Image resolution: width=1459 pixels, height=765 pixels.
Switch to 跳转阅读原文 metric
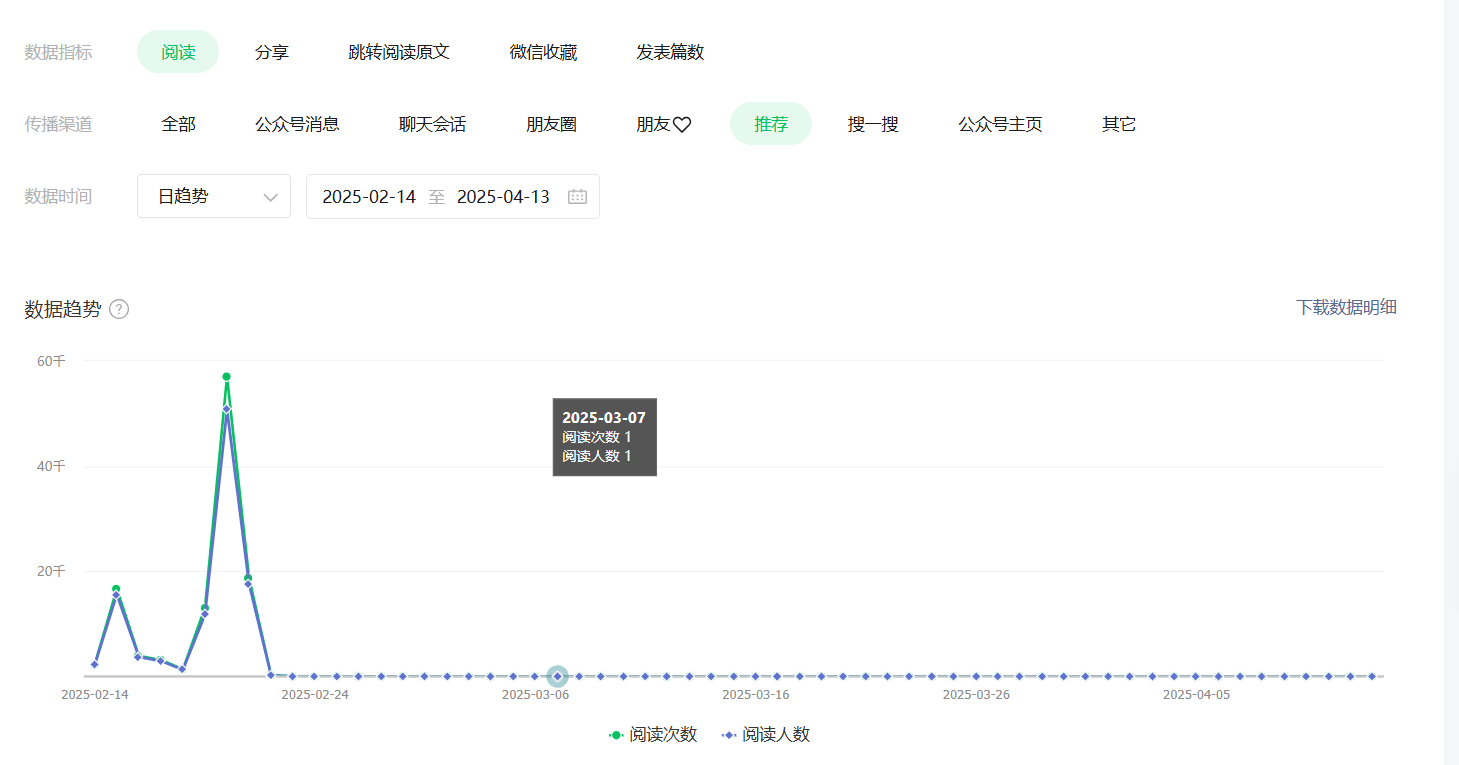click(399, 52)
